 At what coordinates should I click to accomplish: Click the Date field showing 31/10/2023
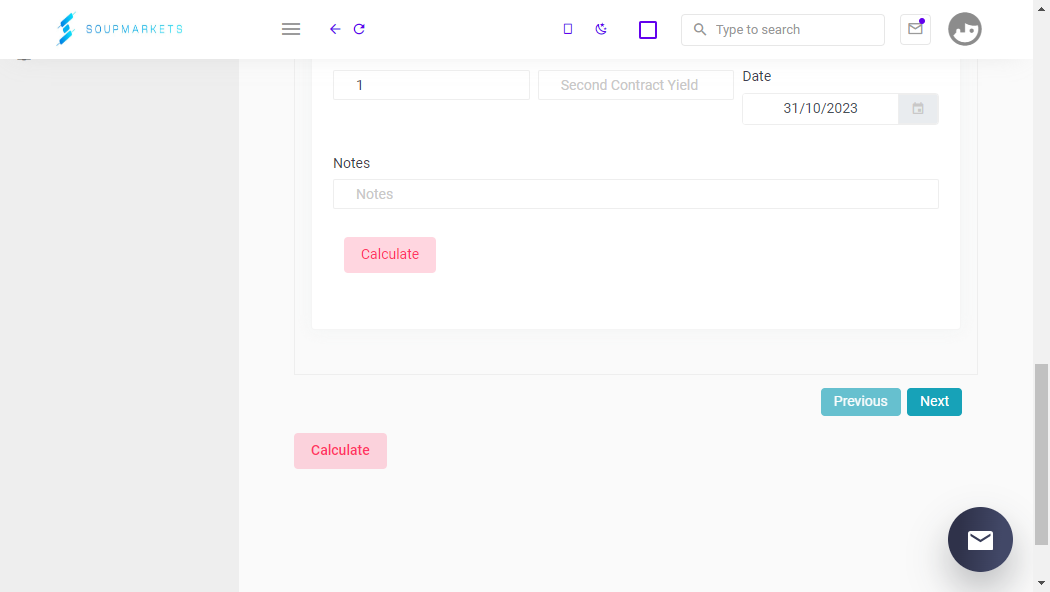[x=820, y=108]
